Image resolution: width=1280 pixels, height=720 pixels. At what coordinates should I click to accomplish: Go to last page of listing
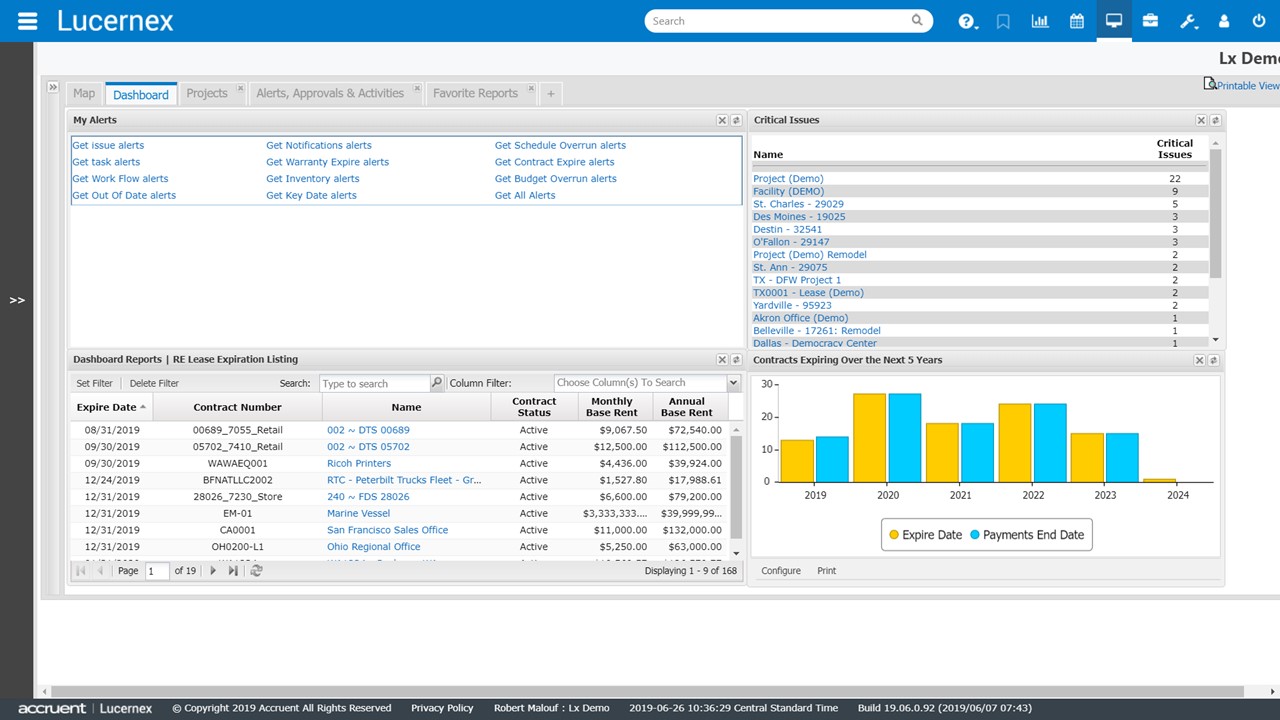(233, 571)
